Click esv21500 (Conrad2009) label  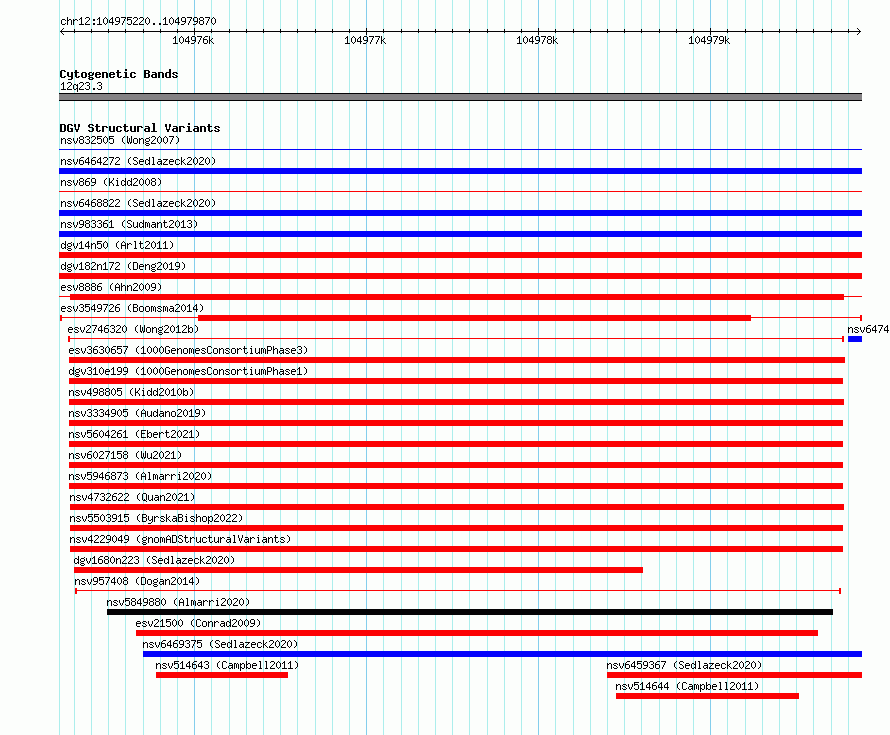[x=198, y=623]
